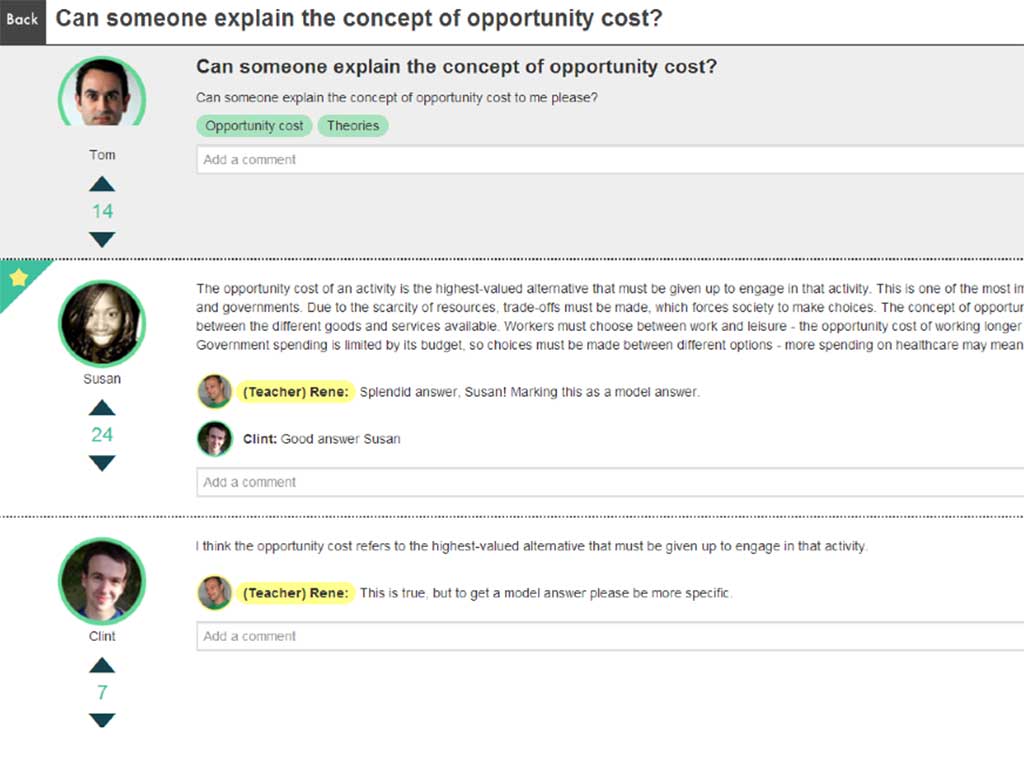The height and width of the screenshot is (761, 1024).
Task: Downvote Susan's answer
Action: [x=102, y=463]
